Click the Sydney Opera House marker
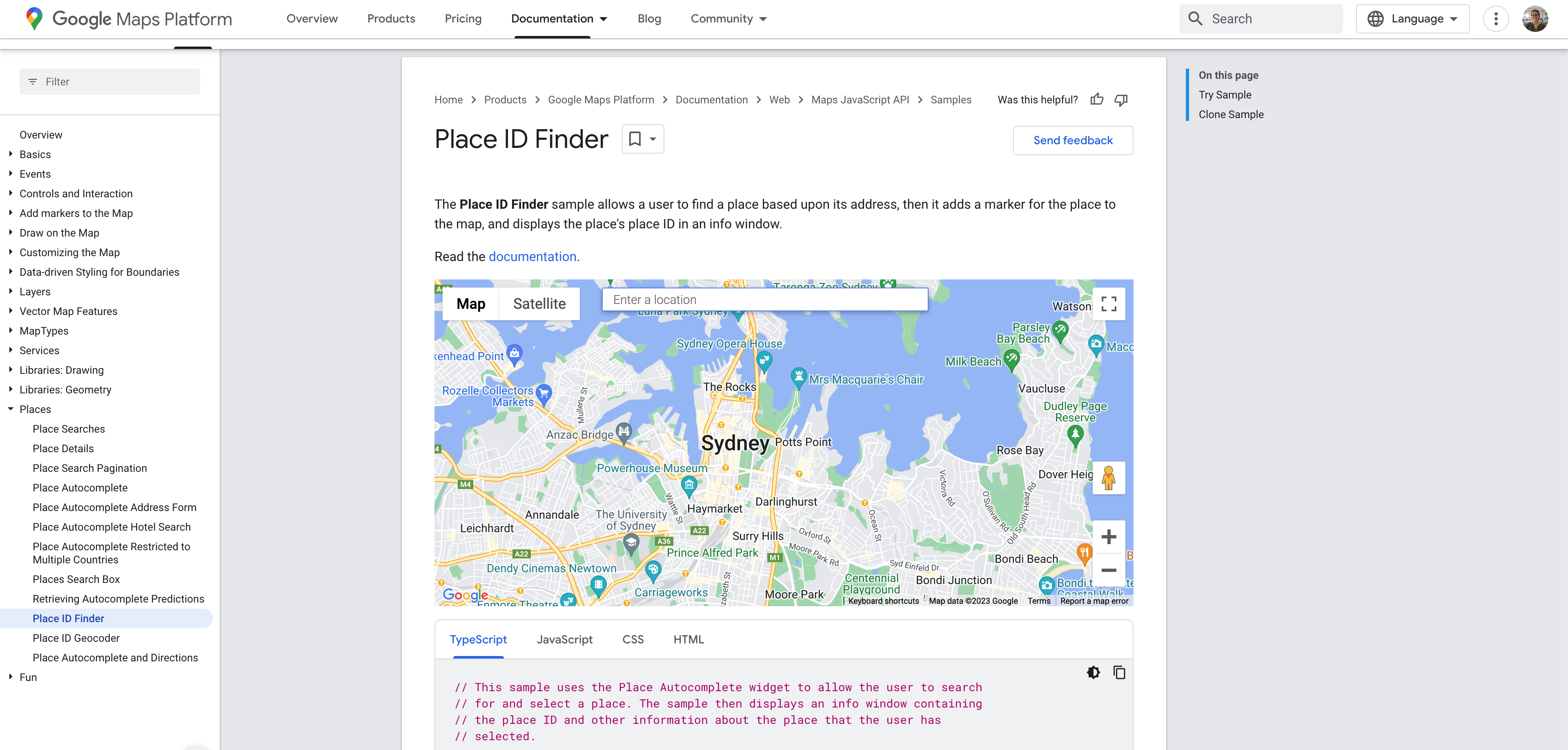The image size is (1568, 750). (x=764, y=362)
